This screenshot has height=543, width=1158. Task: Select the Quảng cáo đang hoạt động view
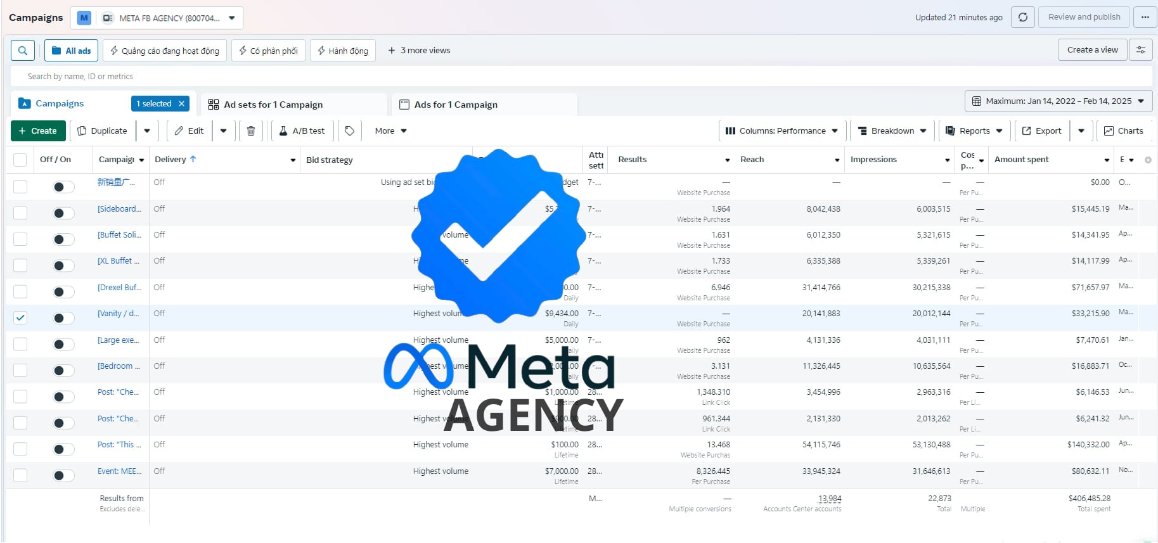click(x=165, y=50)
